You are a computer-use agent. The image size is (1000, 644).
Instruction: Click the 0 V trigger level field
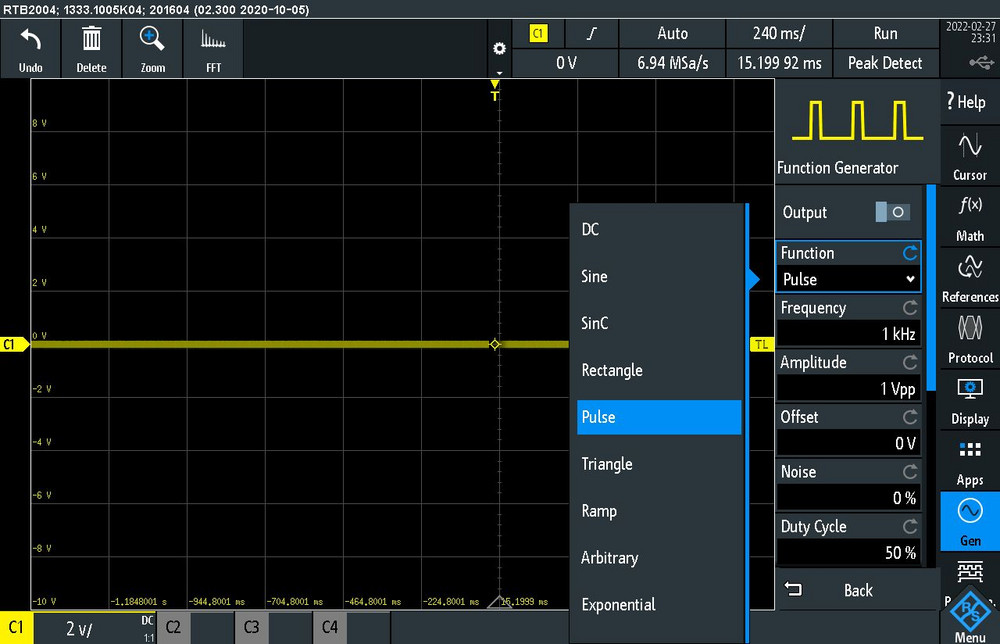click(565, 63)
